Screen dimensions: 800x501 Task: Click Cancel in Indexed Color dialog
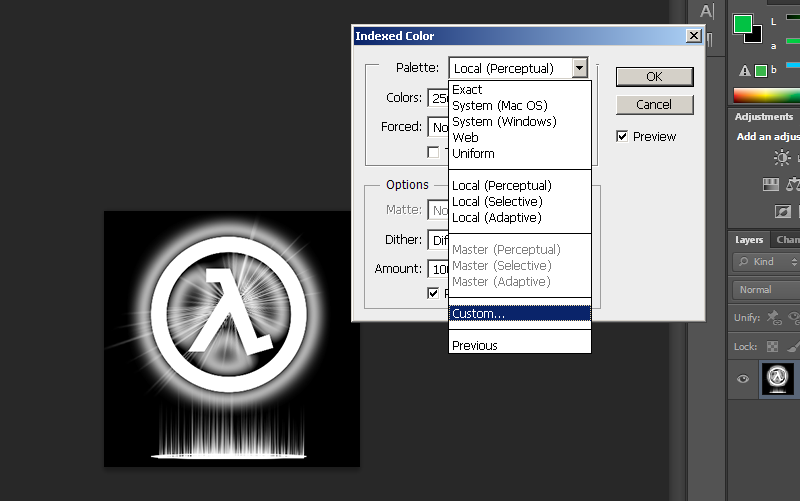click(x=654, y=105)
